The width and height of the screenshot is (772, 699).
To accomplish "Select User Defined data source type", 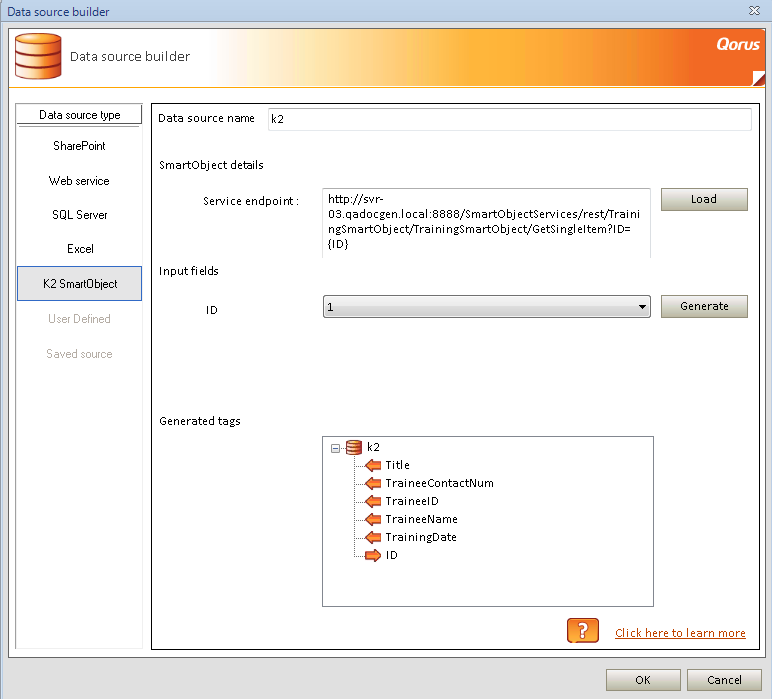I will click(x=79, y=318).
